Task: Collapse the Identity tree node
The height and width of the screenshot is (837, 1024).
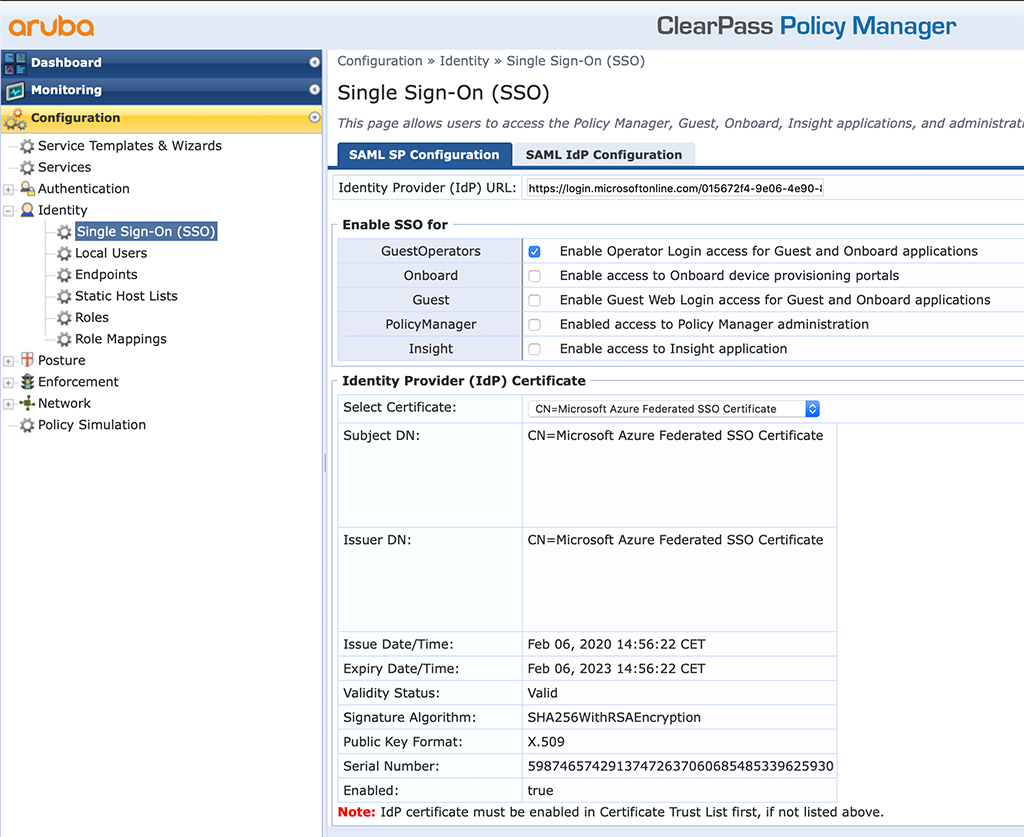Action: point(8,211)
